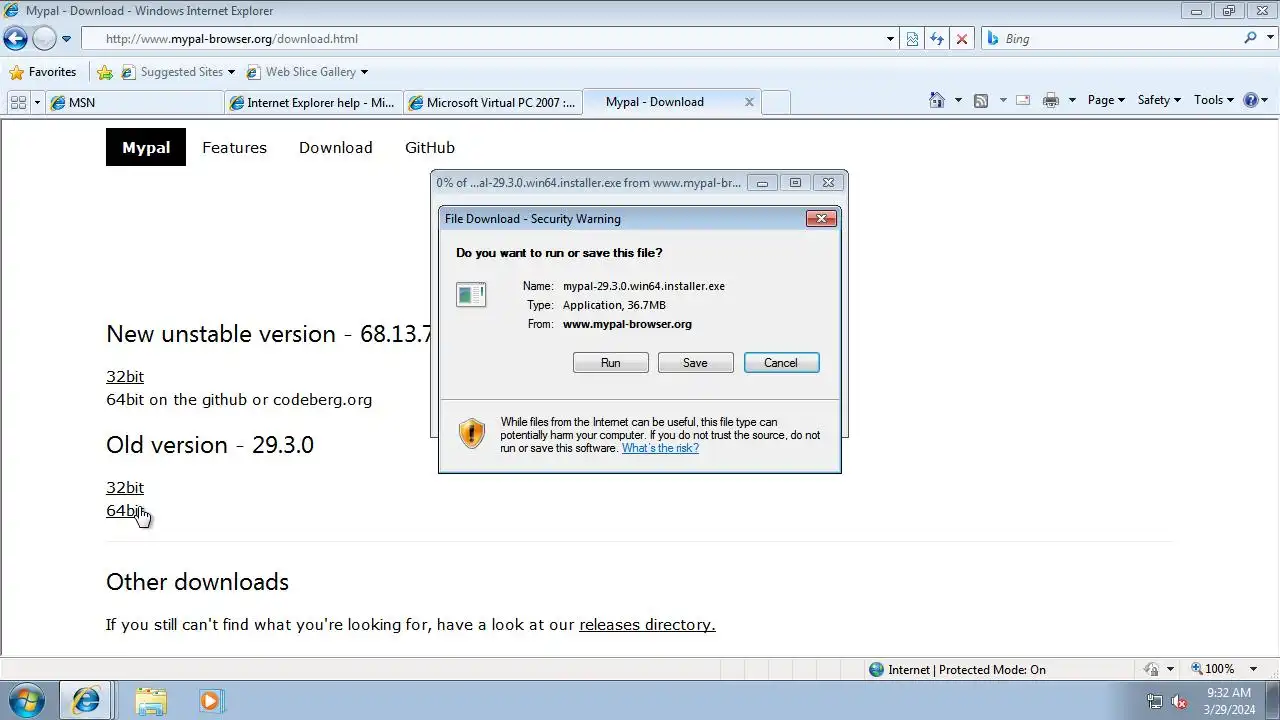This screenshot has width=1280, height=720.
Task: Close the File Download Security Warning dialog
Action: pyautogui.click(x=821, y=218)
